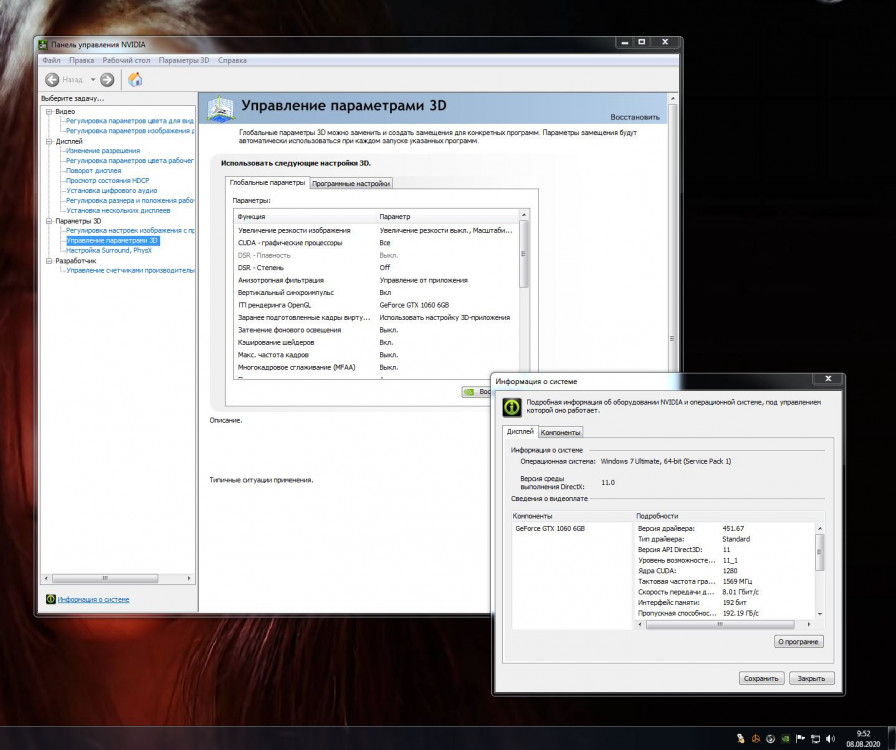Click the Home icon in the toolbar
The width and height of the screenshot is (896, 750).
coord(135,79)
